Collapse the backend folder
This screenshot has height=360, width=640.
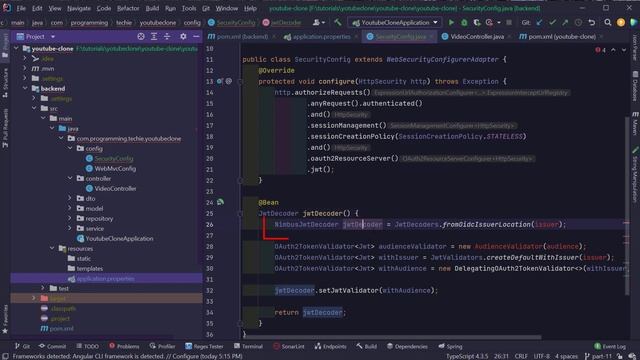coord(25,88)
